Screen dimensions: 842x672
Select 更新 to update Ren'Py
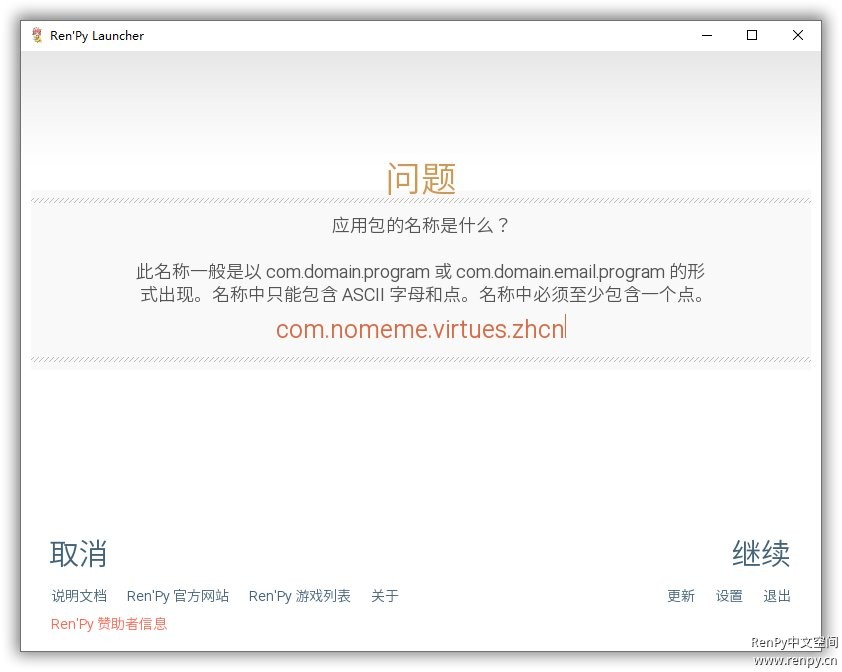(681, 596)
